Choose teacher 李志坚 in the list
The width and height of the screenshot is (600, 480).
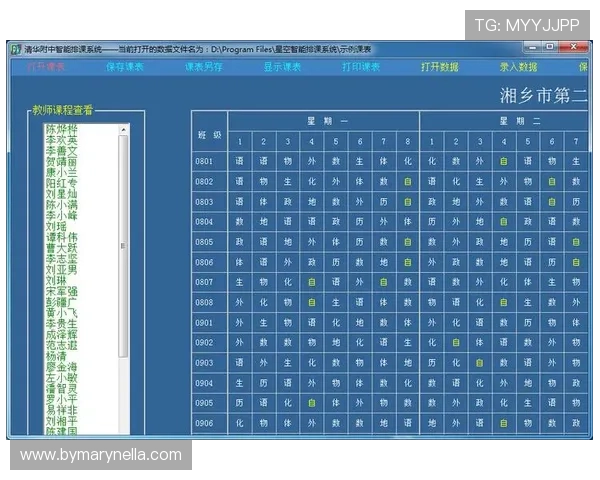62,259
